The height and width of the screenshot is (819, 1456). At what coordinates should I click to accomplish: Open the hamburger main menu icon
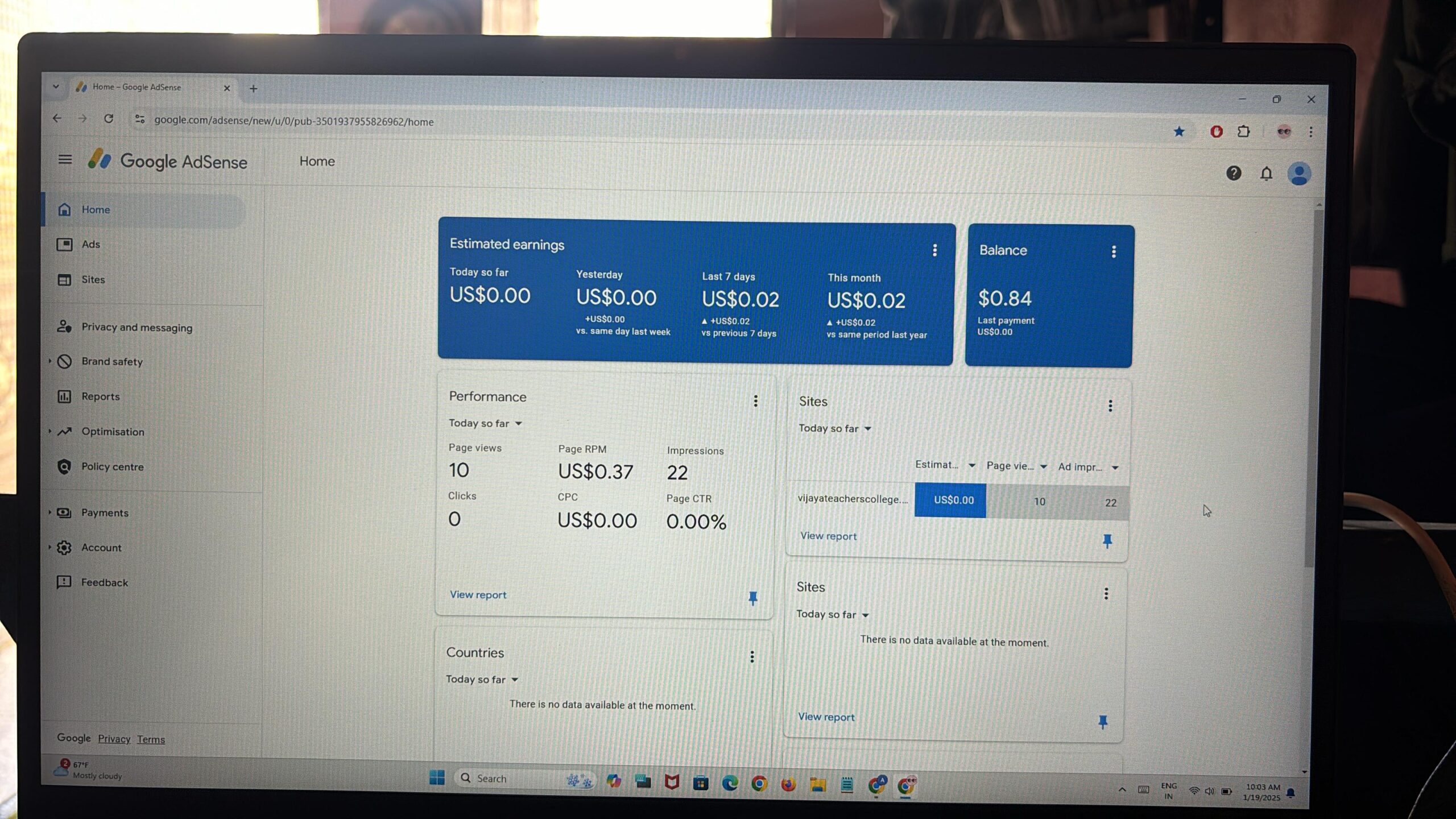point(65,159)
